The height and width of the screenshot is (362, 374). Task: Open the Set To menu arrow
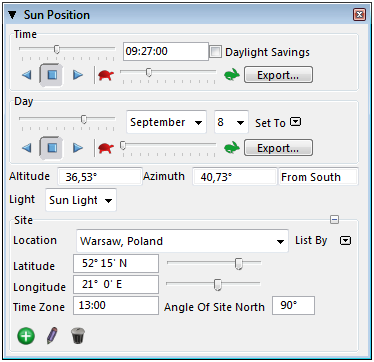[295, 122]
